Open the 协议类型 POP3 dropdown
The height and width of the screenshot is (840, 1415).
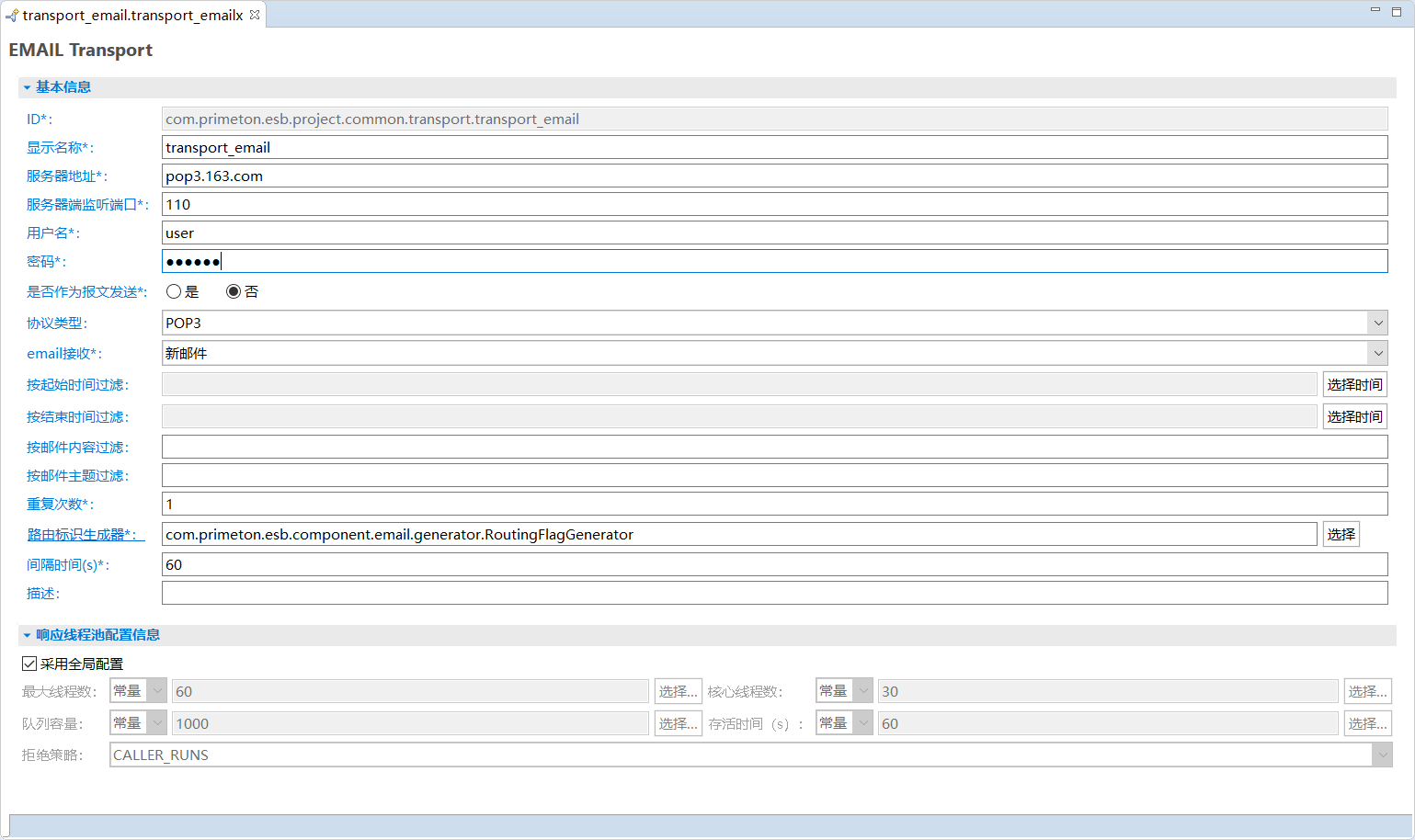point(1377,323)
